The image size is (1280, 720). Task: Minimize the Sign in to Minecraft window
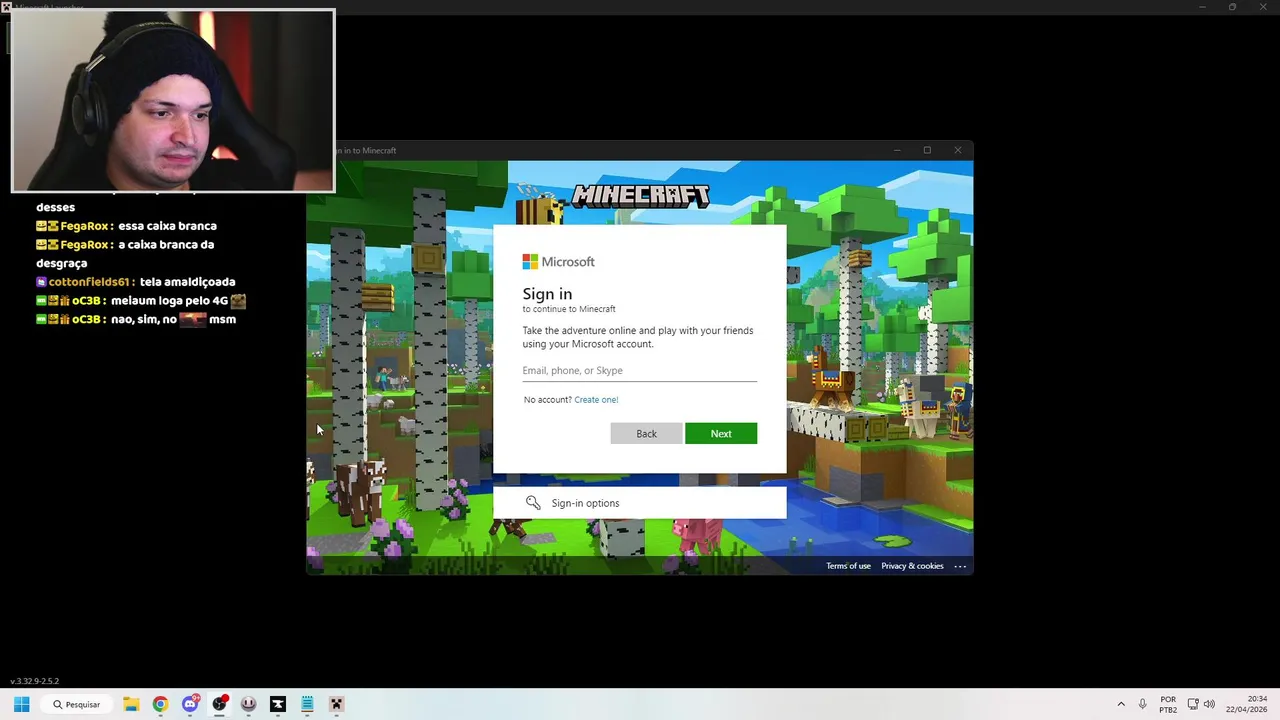tap(897, 150)
